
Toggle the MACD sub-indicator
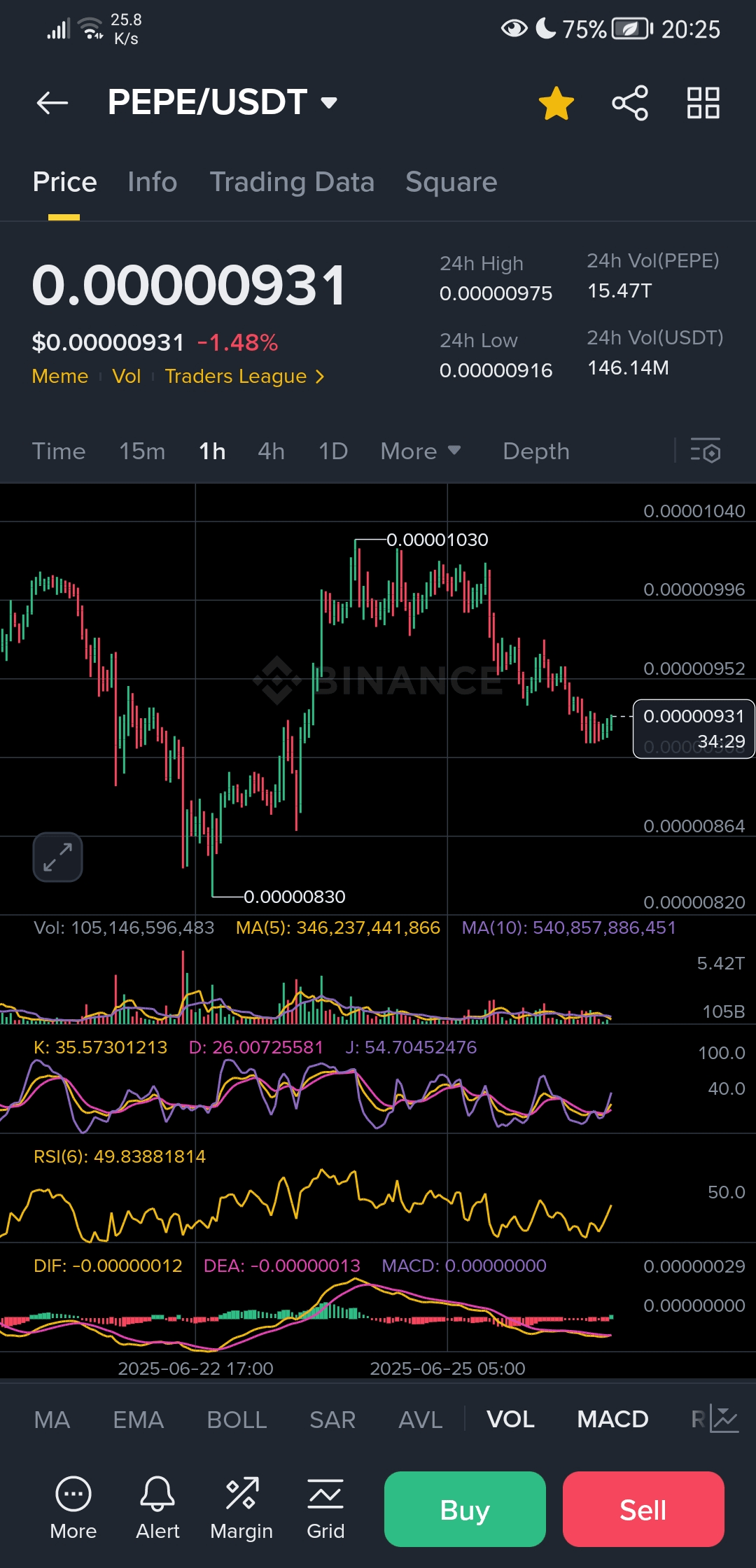[612, 1420]
